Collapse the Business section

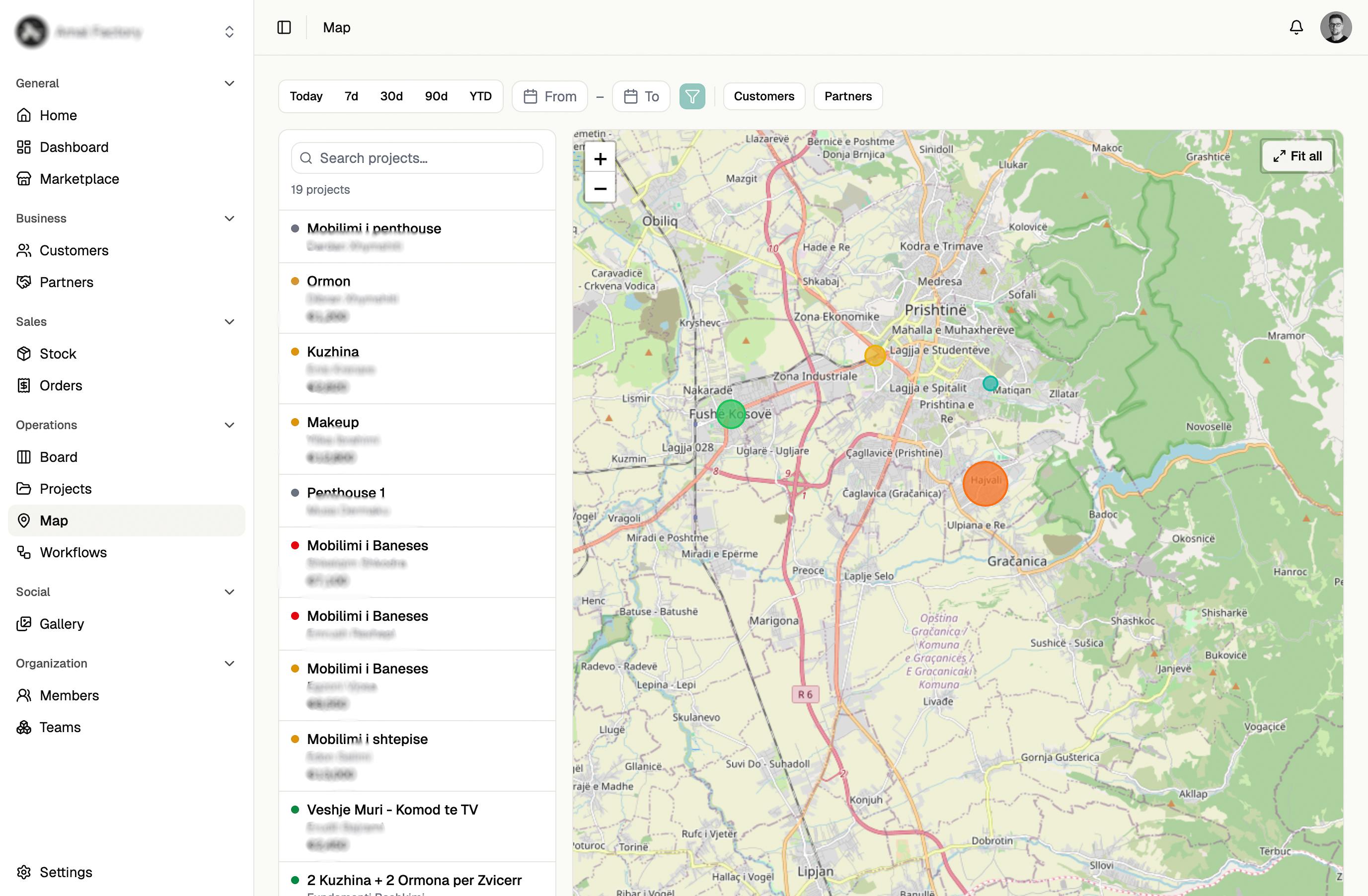tap(229, 219)
